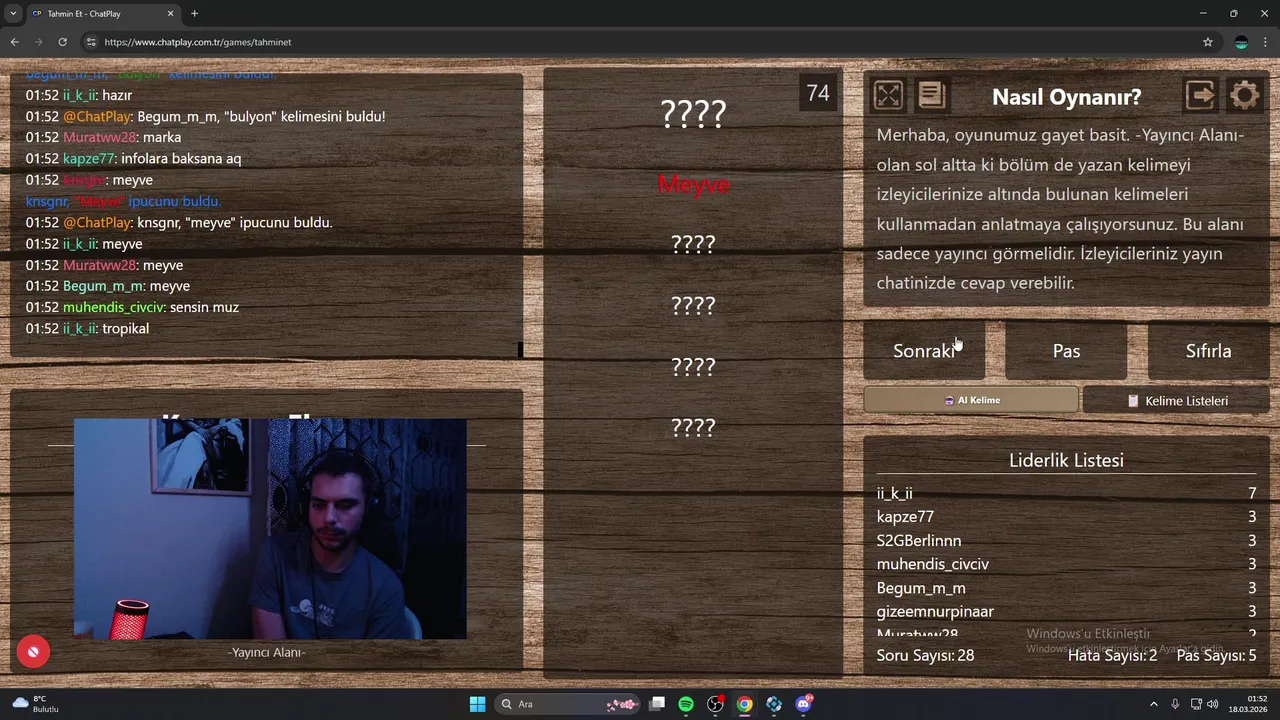Click the -Yayıncı Alanı- label
1280x720 pixels.
(x=266, y=652)
